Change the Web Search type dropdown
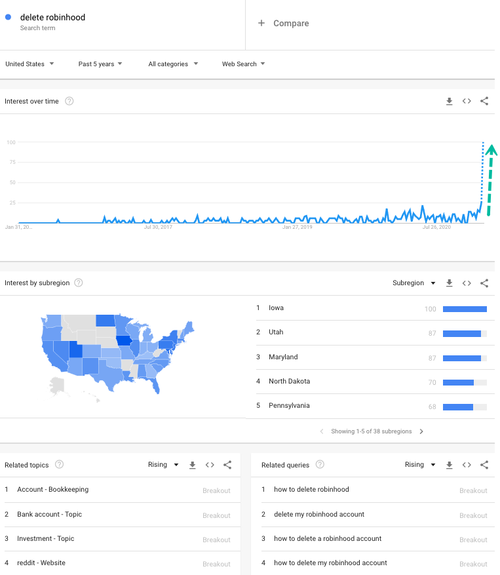Viewport: 500px width, 575px height. pyautogui.click(x=243, y=64)
